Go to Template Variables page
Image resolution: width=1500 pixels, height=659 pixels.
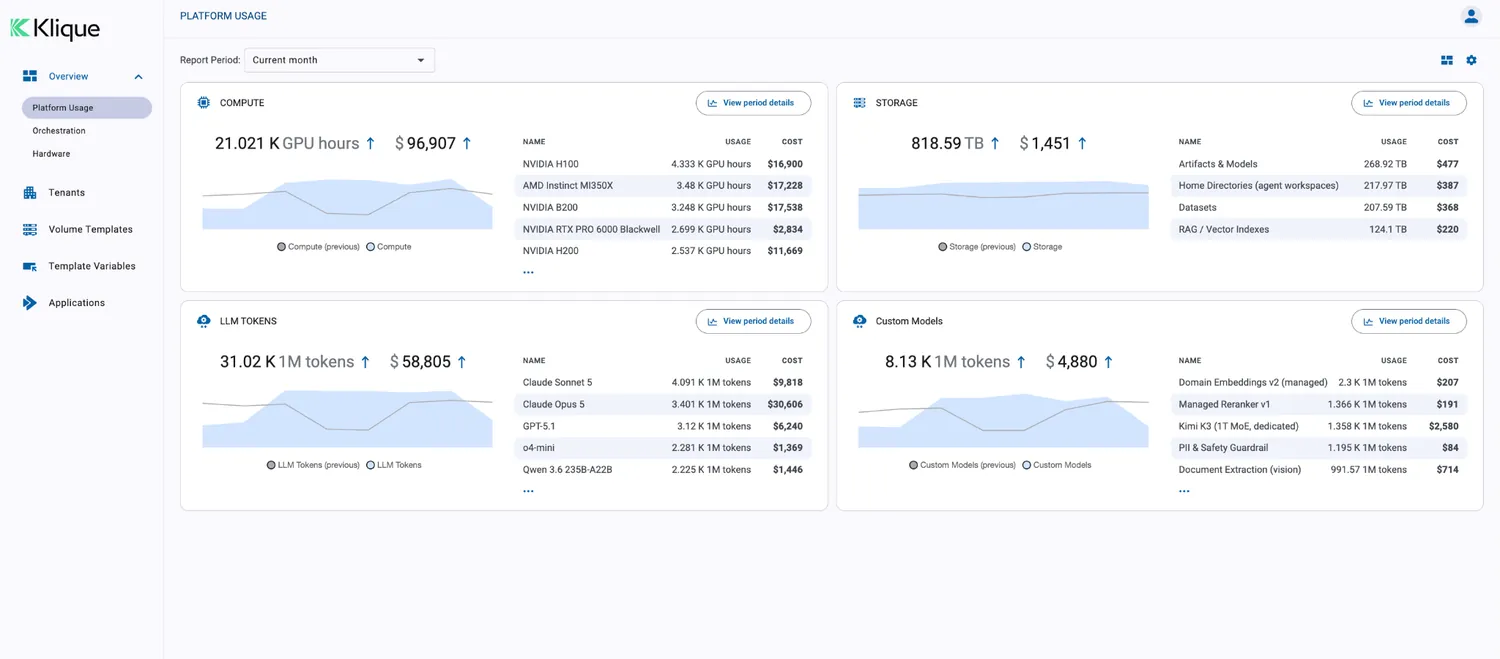[92, 266]
